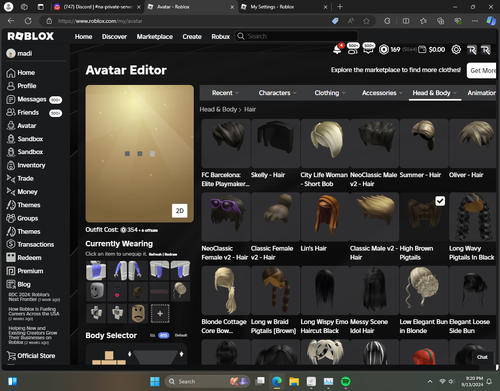
Task: Switch to the Discord browser tab
Action: pos(97,7)
